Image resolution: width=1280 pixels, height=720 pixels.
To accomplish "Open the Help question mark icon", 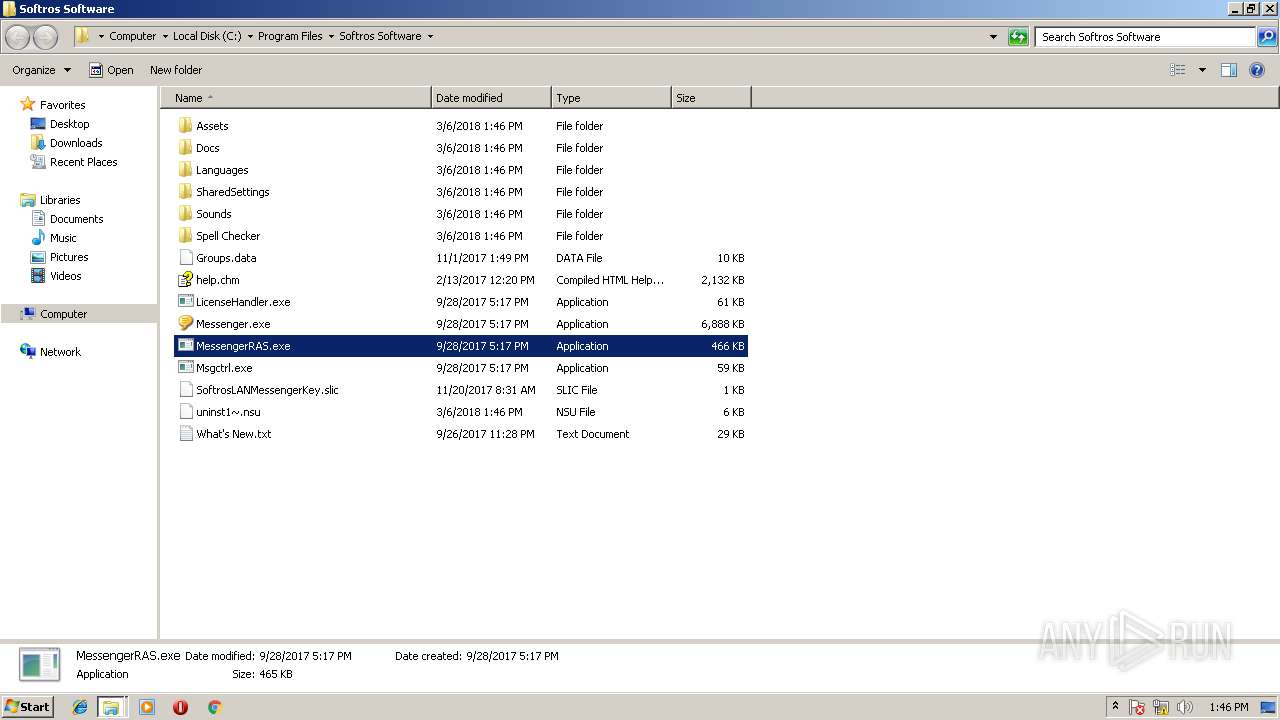I will click(1257, 70).
